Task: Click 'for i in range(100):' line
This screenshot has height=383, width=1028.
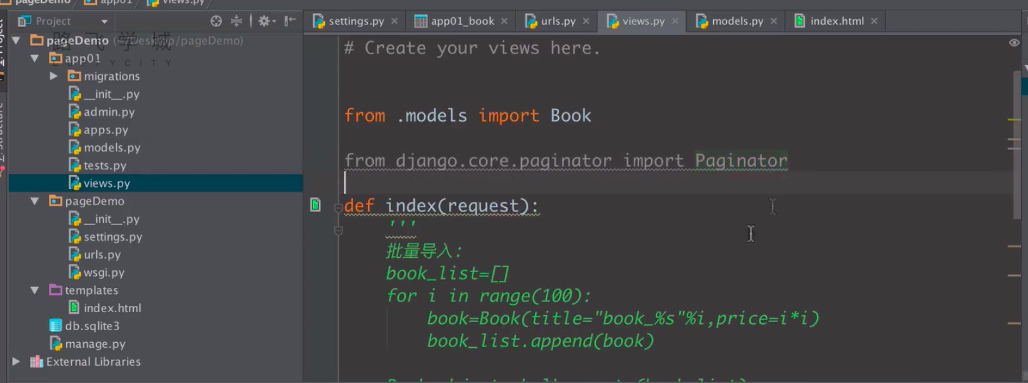Action: coord(488,296)
